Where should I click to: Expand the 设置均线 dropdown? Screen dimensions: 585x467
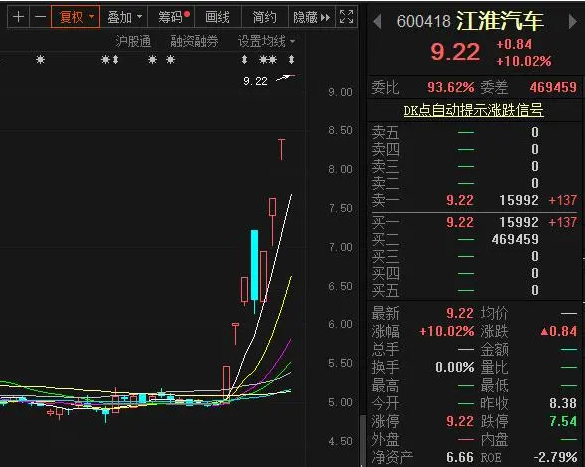tap(266, 41)
